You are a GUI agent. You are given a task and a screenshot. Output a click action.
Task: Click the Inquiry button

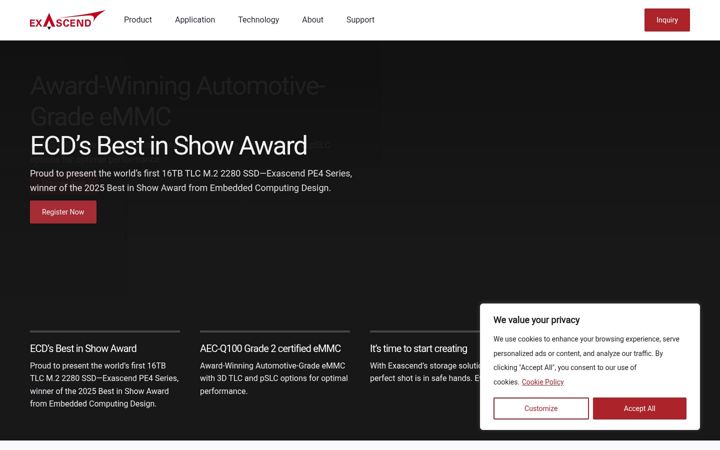667,20
